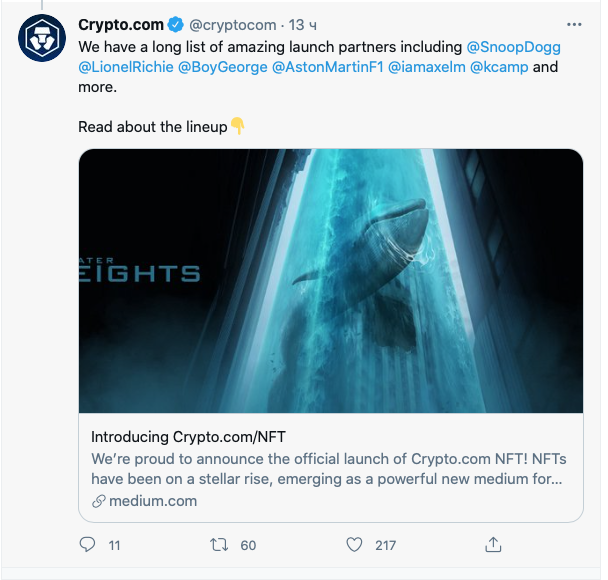
Task: Open the tweet timestamp link
Action: pyautogui.click(x=304, y=24)
